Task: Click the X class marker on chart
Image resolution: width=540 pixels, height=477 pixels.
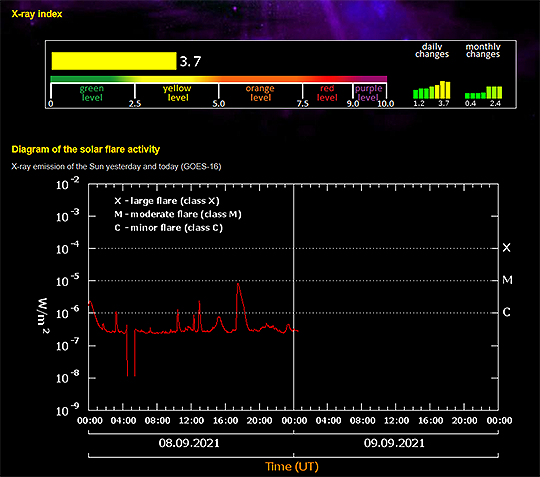Action: pos(506,248)
